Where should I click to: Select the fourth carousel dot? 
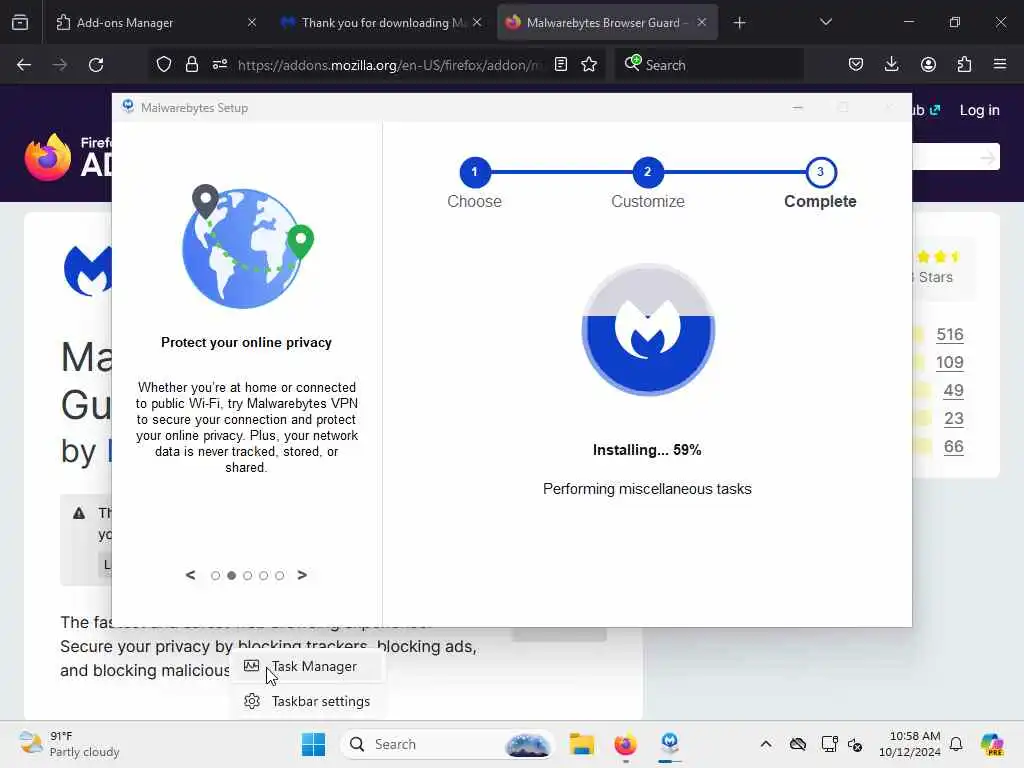pos(264,576)
